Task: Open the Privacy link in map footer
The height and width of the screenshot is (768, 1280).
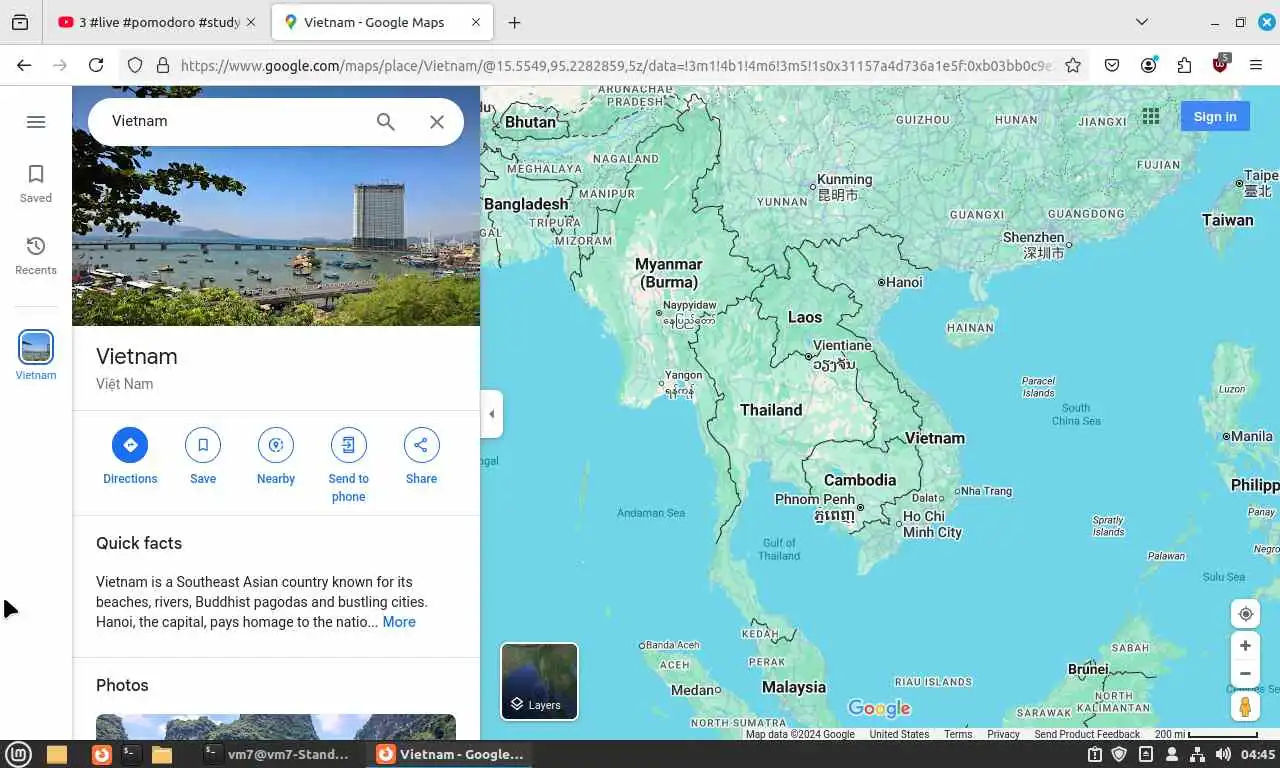Action: click(1003, 734)
